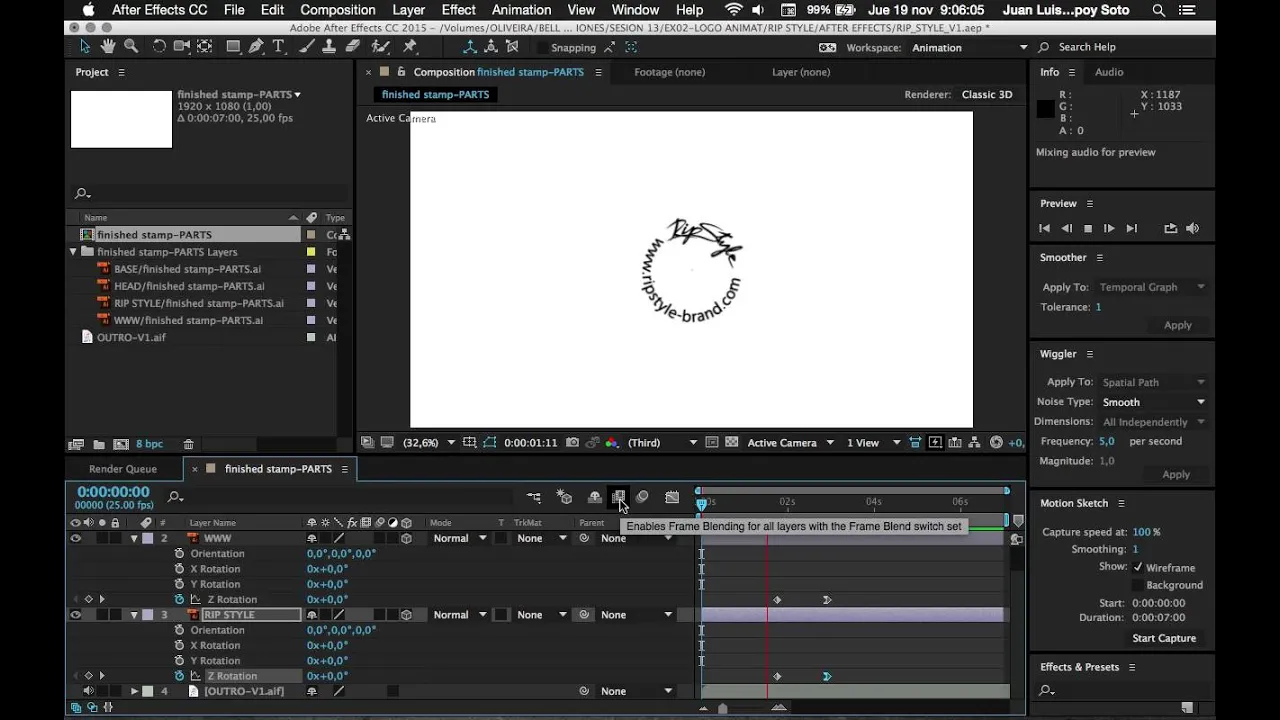The width and height of the screenshot is (1280, 720).
Task: Select the Pen tool
Action: 256,47
